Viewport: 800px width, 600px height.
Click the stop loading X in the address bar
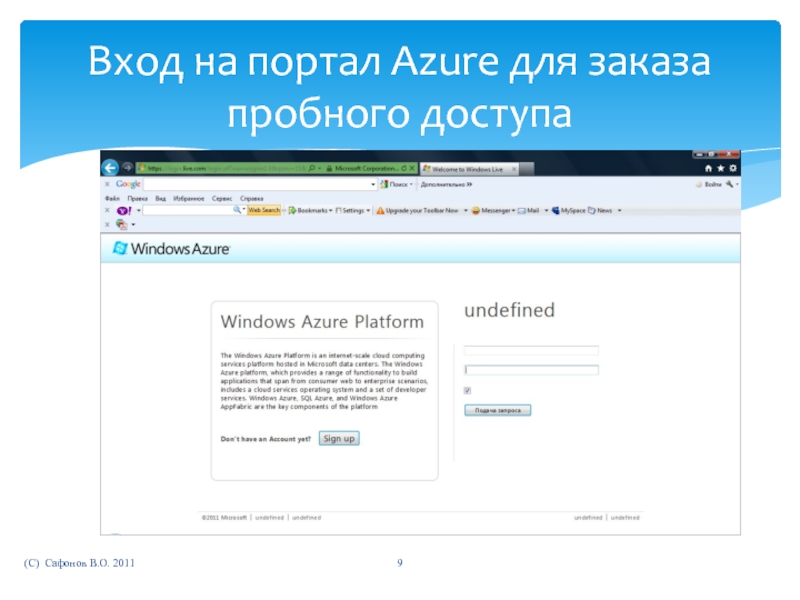point(412,168)
